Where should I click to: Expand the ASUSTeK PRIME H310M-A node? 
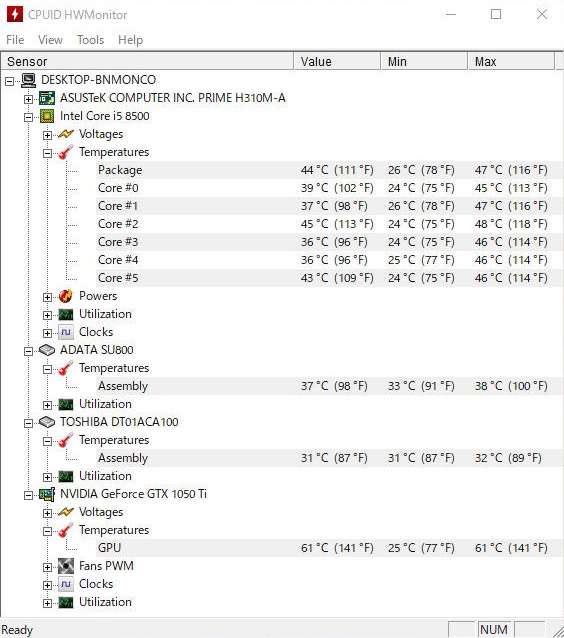[x=28, y=99]
